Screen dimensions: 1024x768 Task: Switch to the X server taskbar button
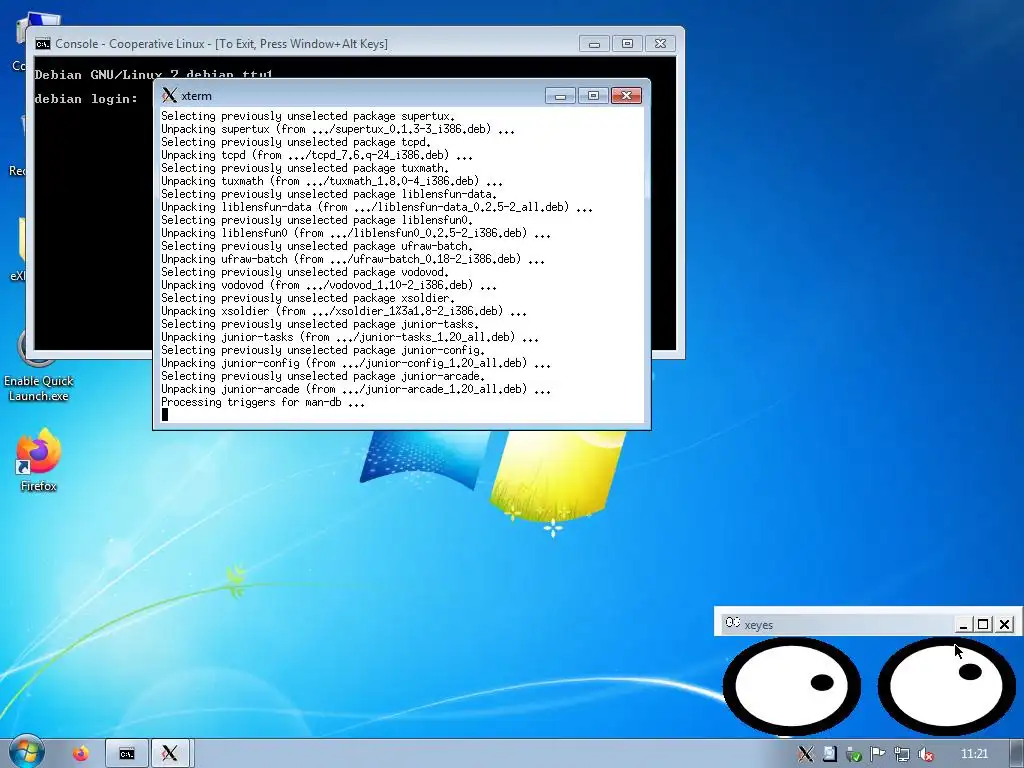pos(170,754)
